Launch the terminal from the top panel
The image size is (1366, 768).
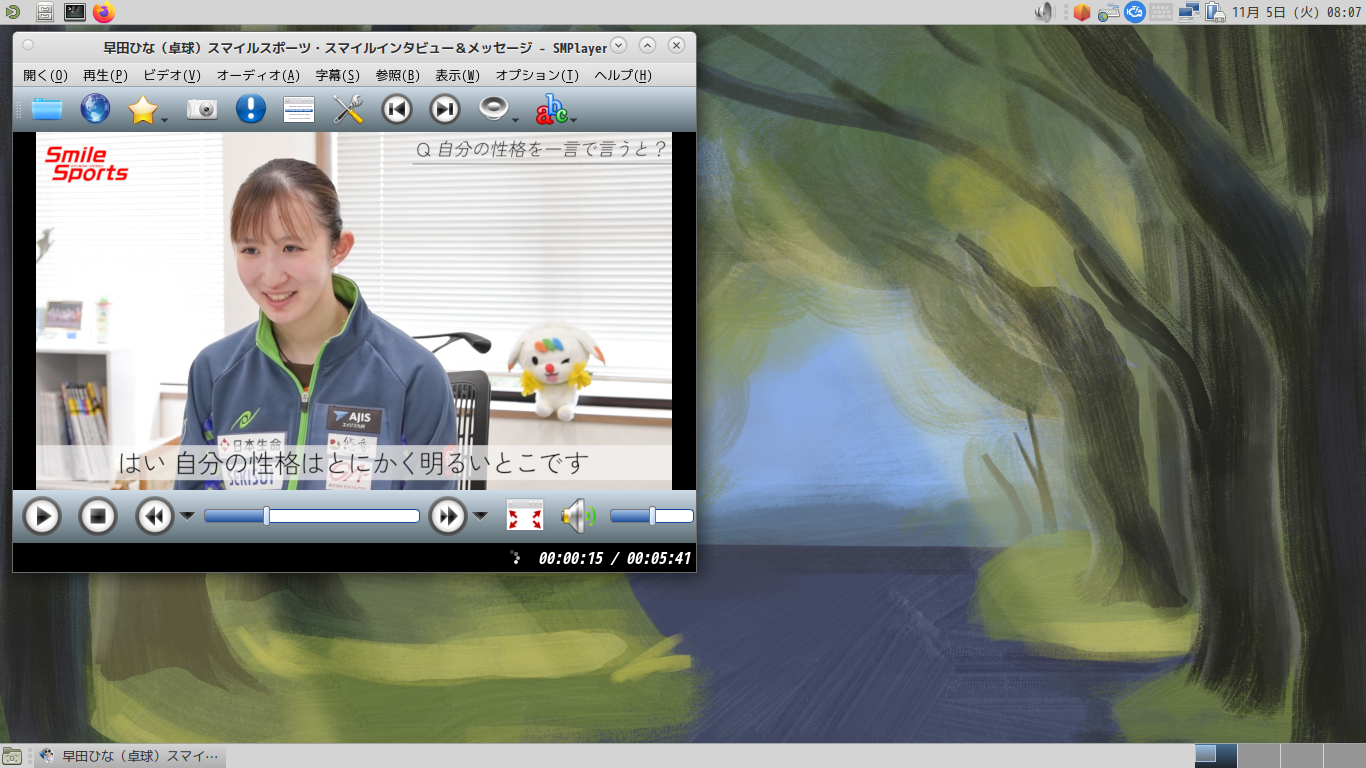[74, 12]
